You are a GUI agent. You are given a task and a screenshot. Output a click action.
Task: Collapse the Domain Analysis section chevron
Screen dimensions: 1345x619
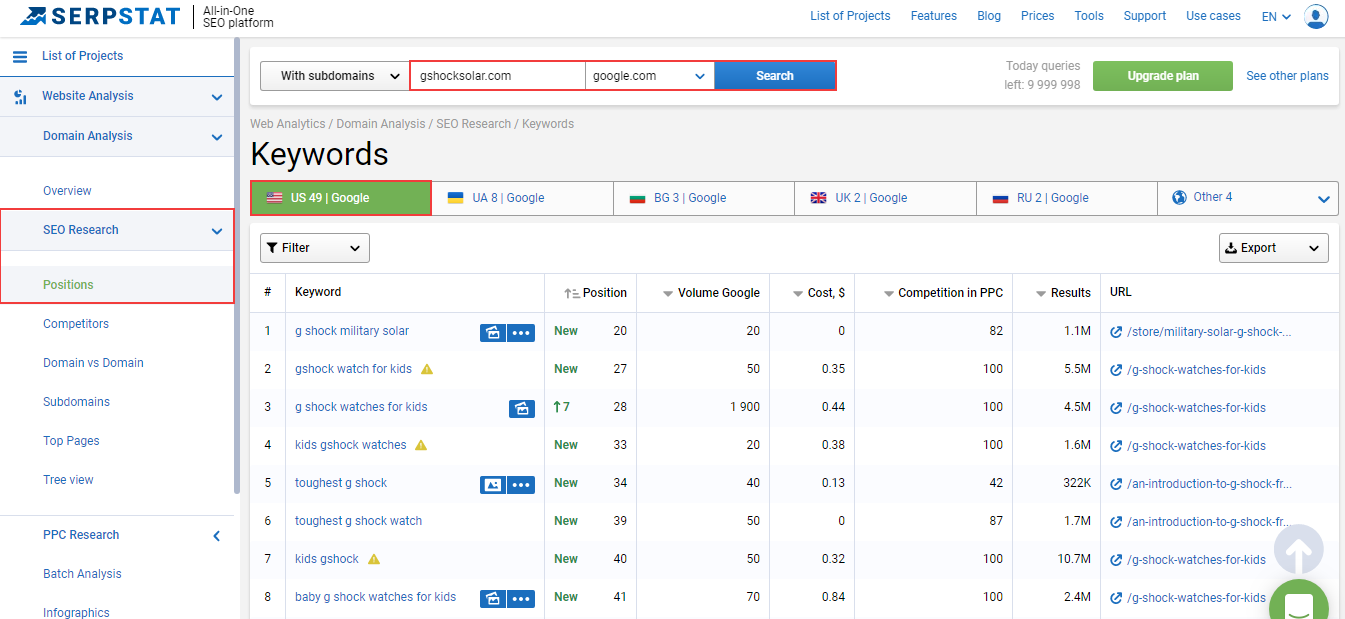tap(217, 137)
